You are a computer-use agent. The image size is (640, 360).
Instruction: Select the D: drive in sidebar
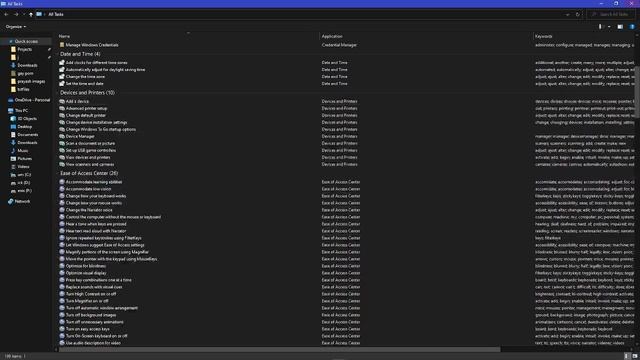(x=24, y=183)
